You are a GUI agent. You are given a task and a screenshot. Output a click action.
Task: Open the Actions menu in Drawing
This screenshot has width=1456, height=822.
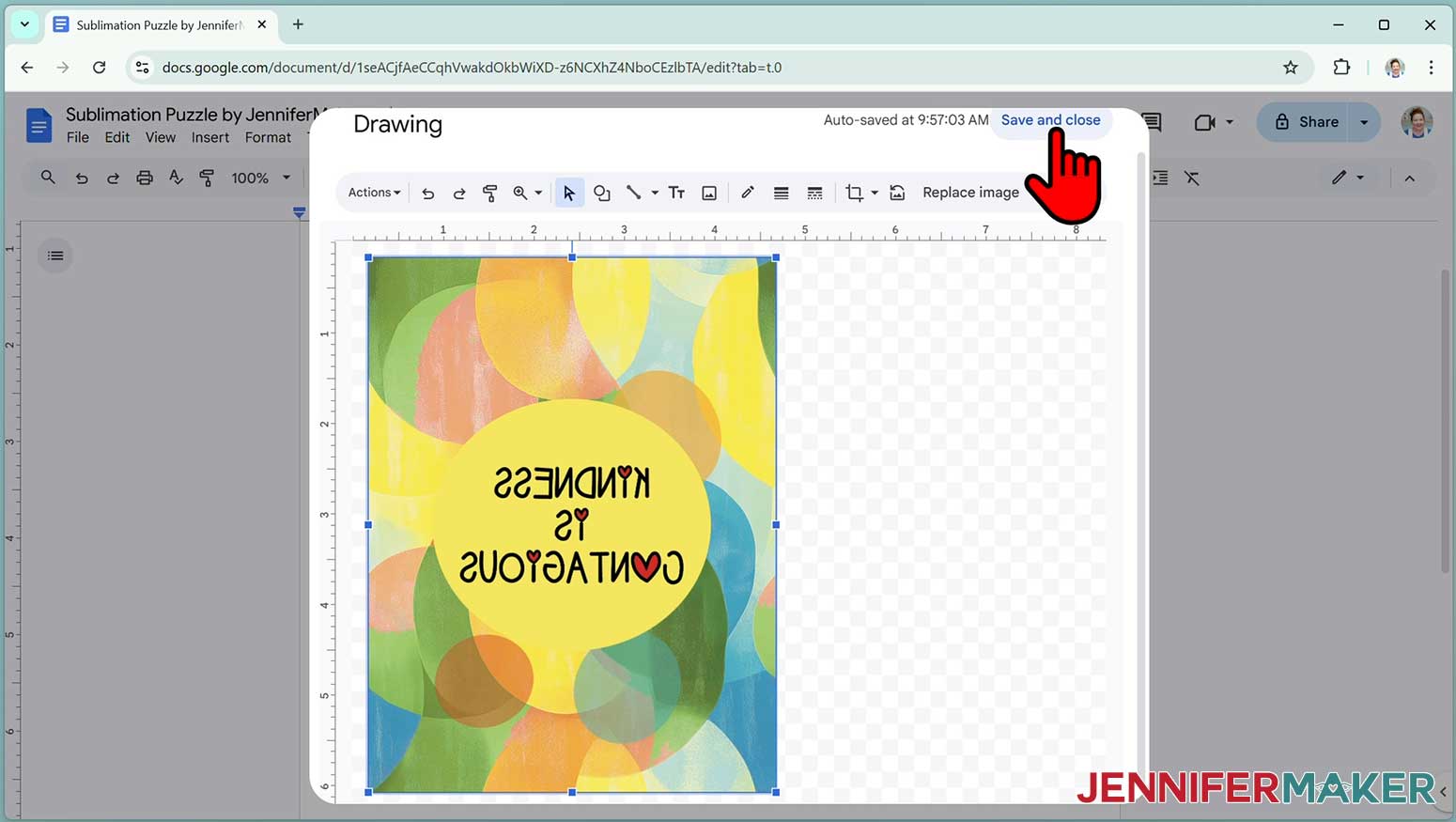[x=374, y=193]
